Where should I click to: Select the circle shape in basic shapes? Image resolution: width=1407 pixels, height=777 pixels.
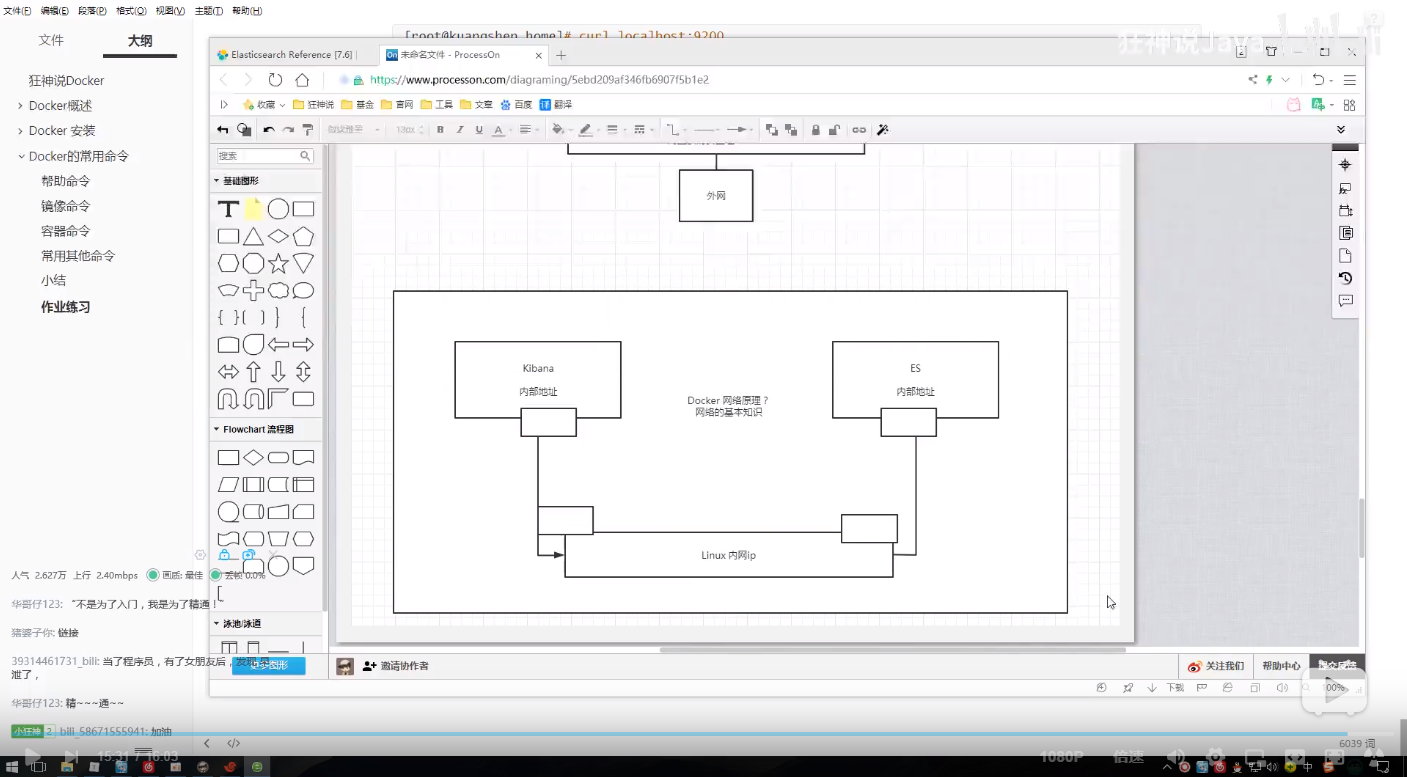coord(278,209)
